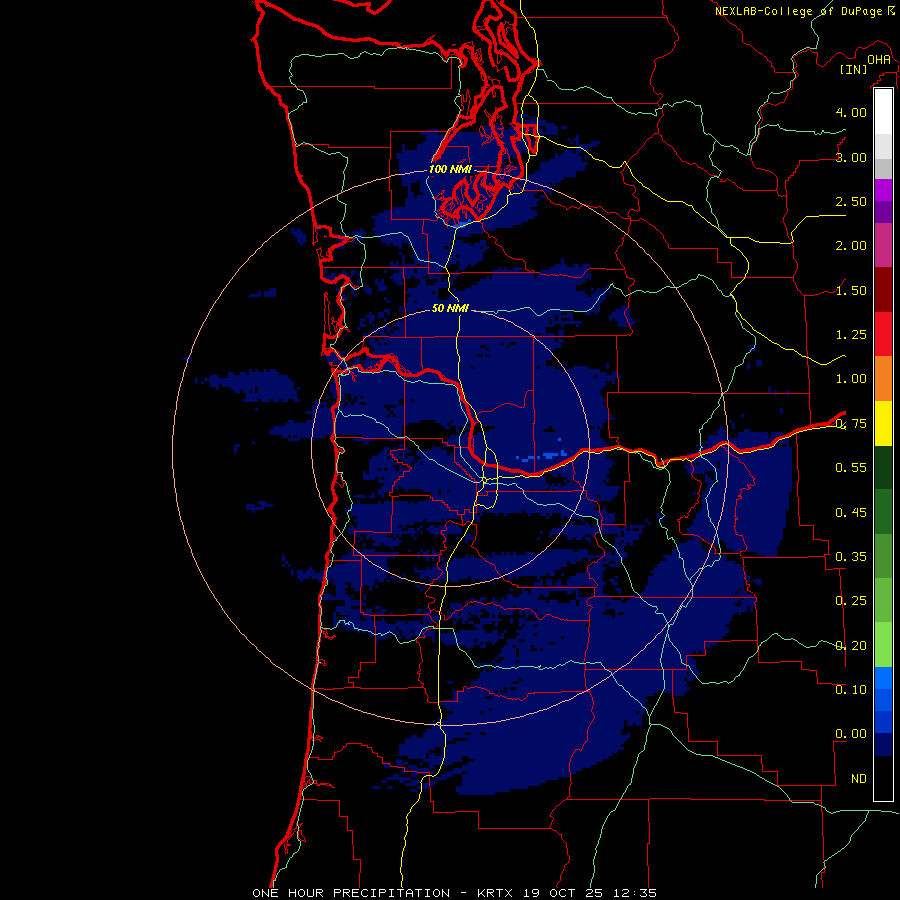This screenshot has height=900, width=900.
Task: Click the navy swatch just above ND
Action: tap(883, 744)
